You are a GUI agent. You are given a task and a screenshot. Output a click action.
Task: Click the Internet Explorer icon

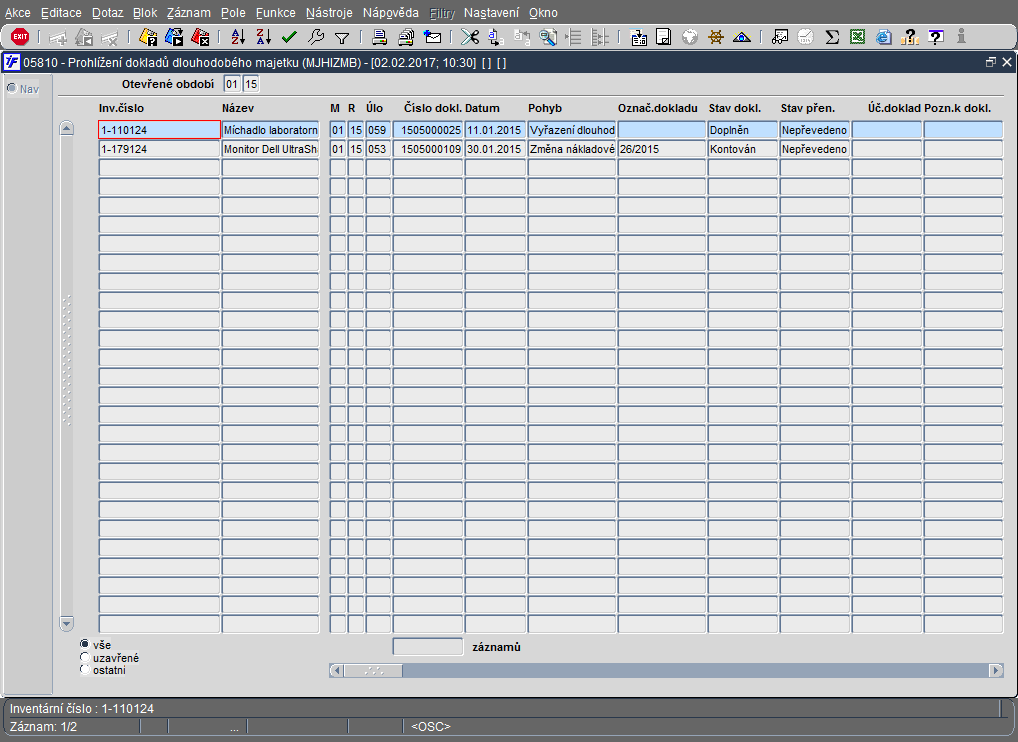click(884, 37)
